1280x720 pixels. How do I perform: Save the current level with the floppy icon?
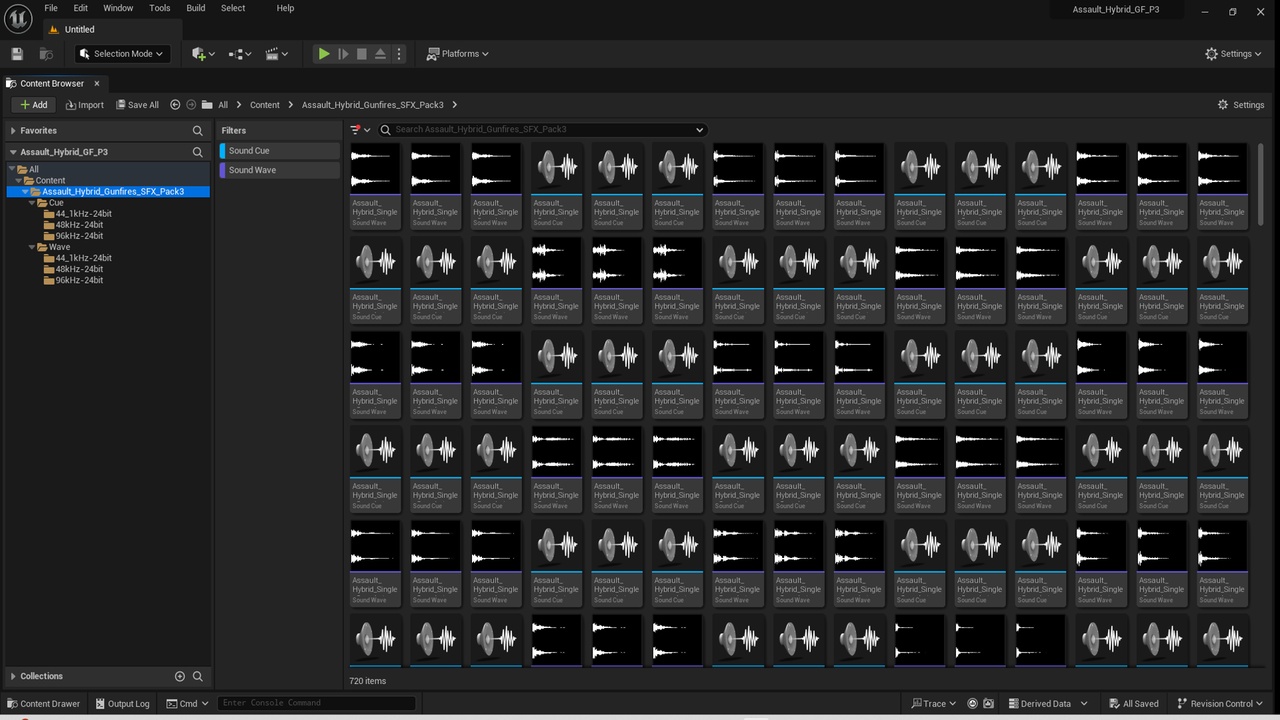pyautogui.click(x=17, y=54)
